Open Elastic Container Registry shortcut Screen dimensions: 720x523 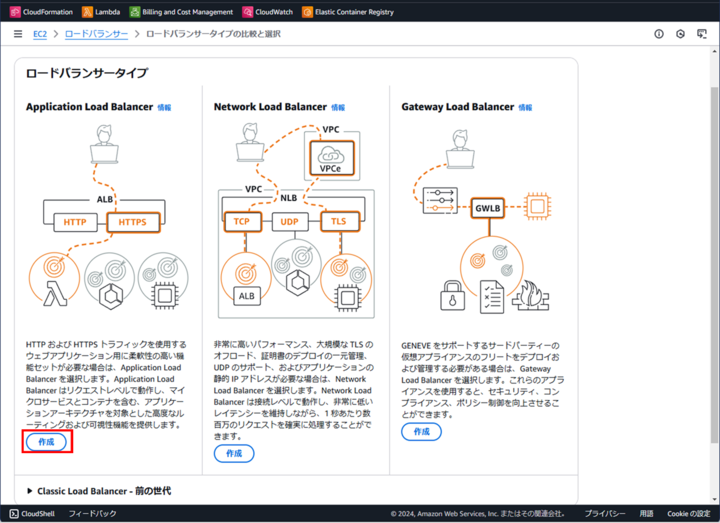point(348,12)
